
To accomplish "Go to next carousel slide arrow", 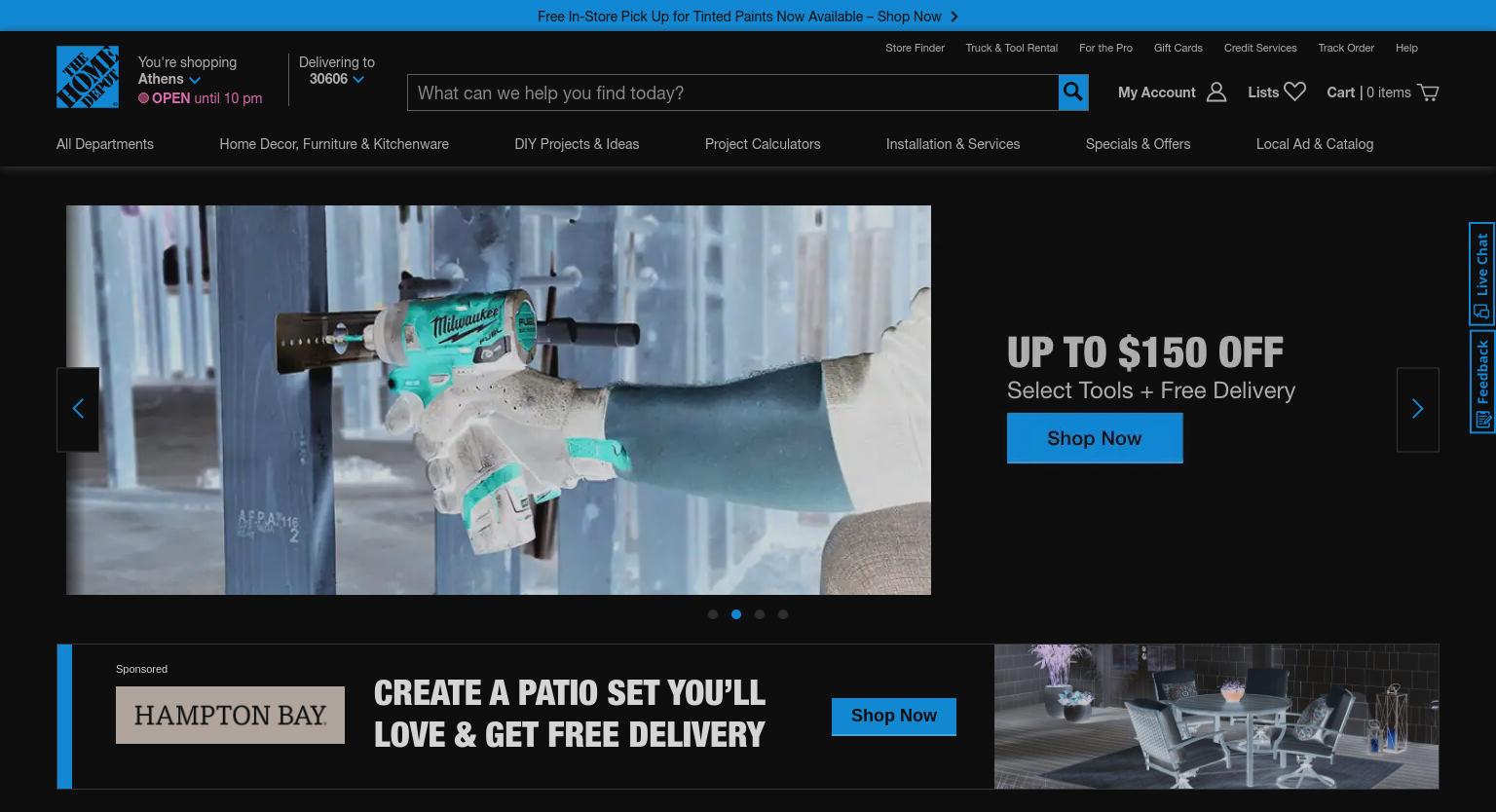I will coord(1418,409).
